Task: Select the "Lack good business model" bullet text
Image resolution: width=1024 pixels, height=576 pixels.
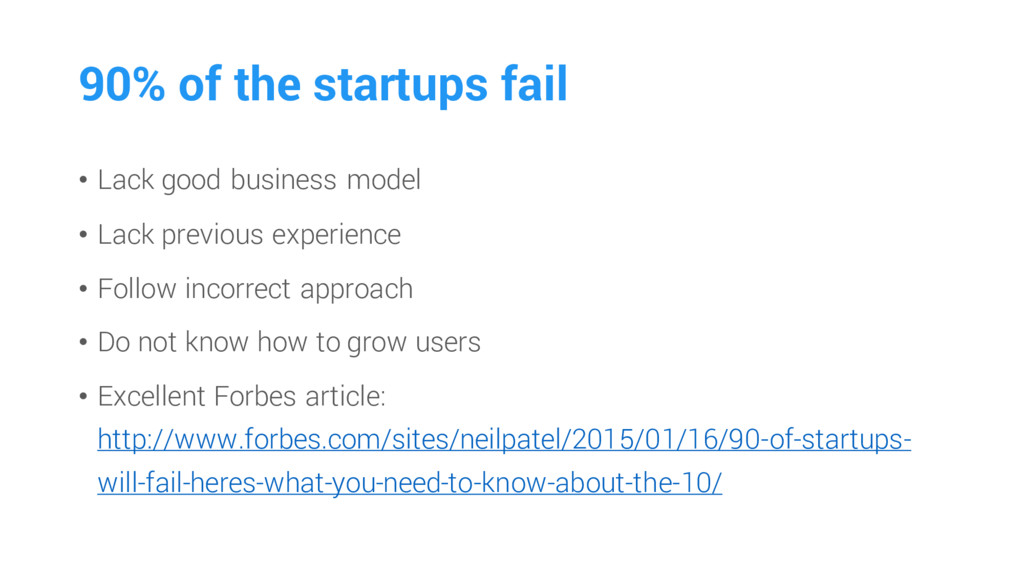Action: click(259, 181)
